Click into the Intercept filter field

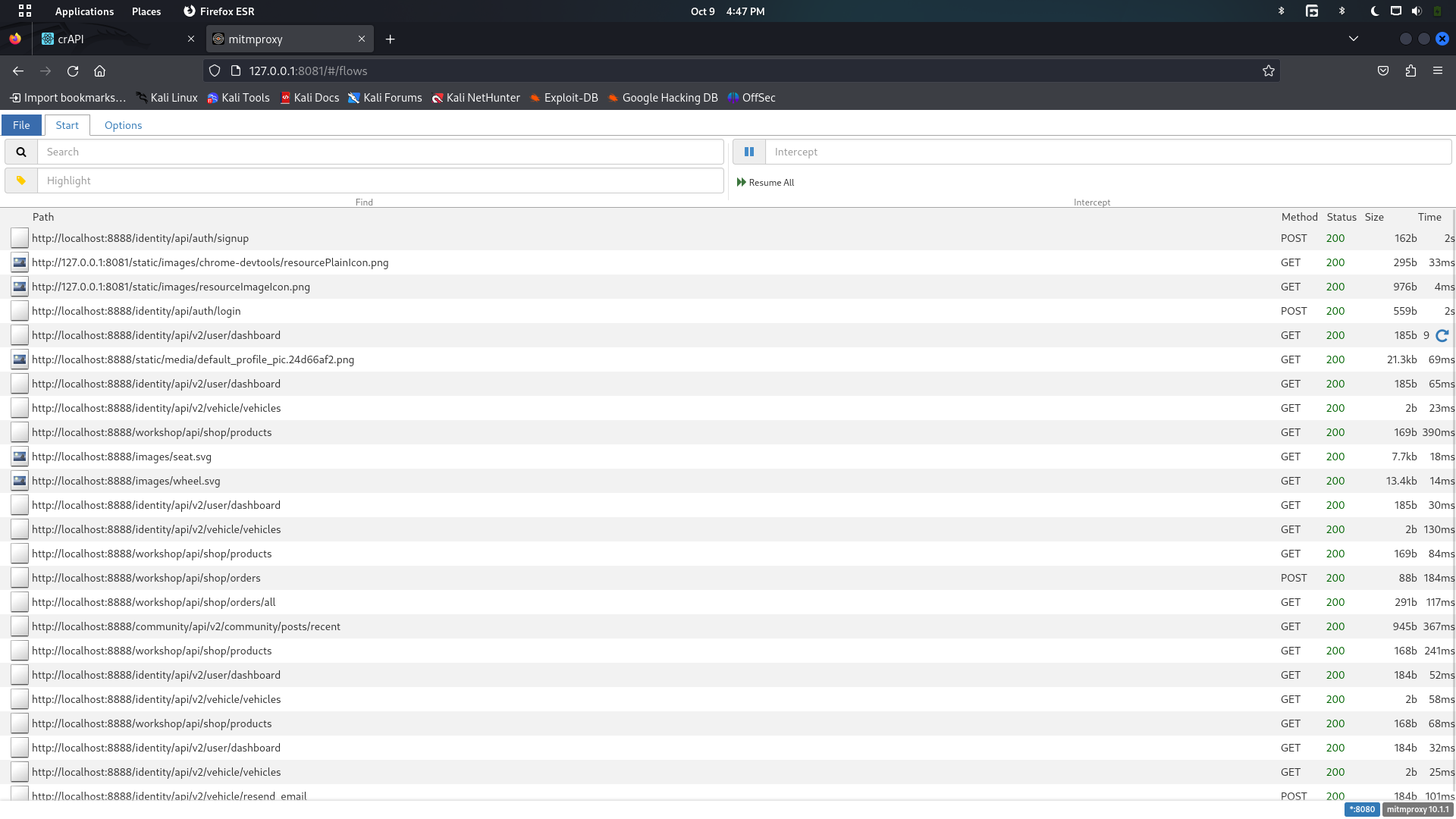click(1107, 152)
